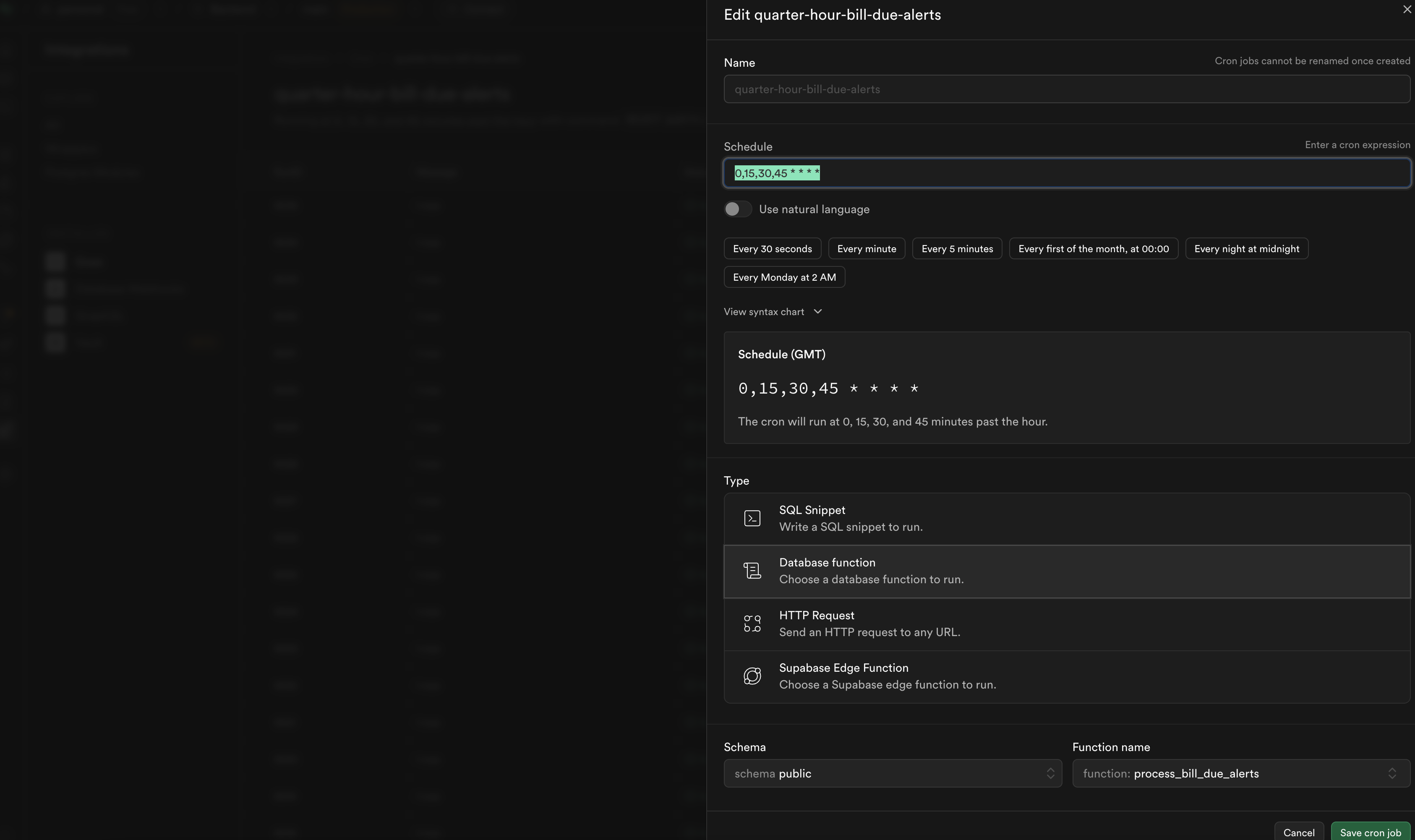Click Cancel to discard changes

coord(1298,832)
